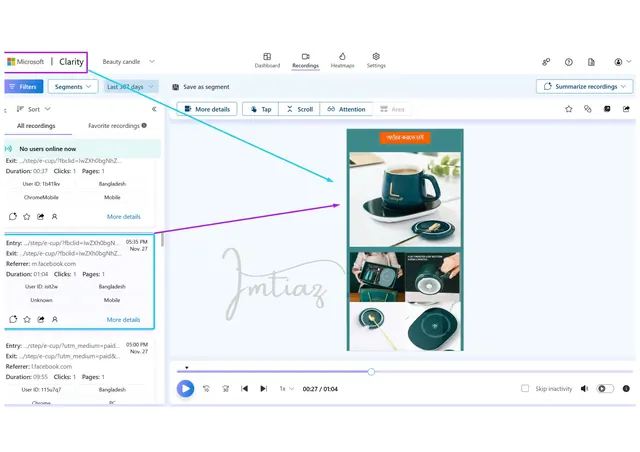Collapse the recordings list panel
The height and width of the screenshot is (452, 640).
[154, 109]
